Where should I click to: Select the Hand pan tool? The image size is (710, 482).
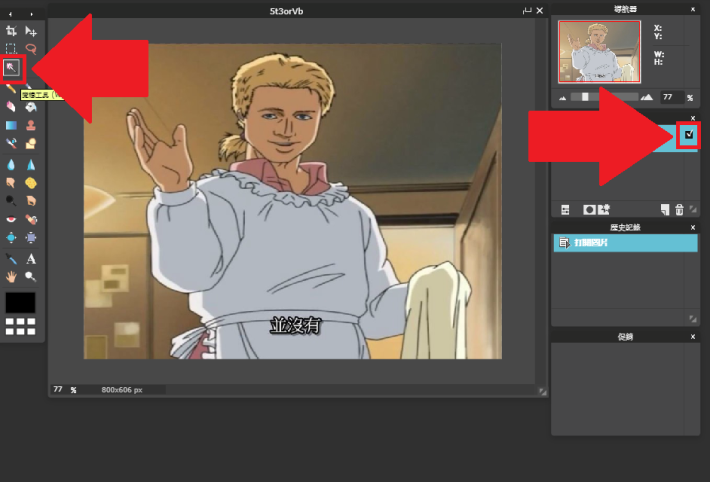point(11,276)
